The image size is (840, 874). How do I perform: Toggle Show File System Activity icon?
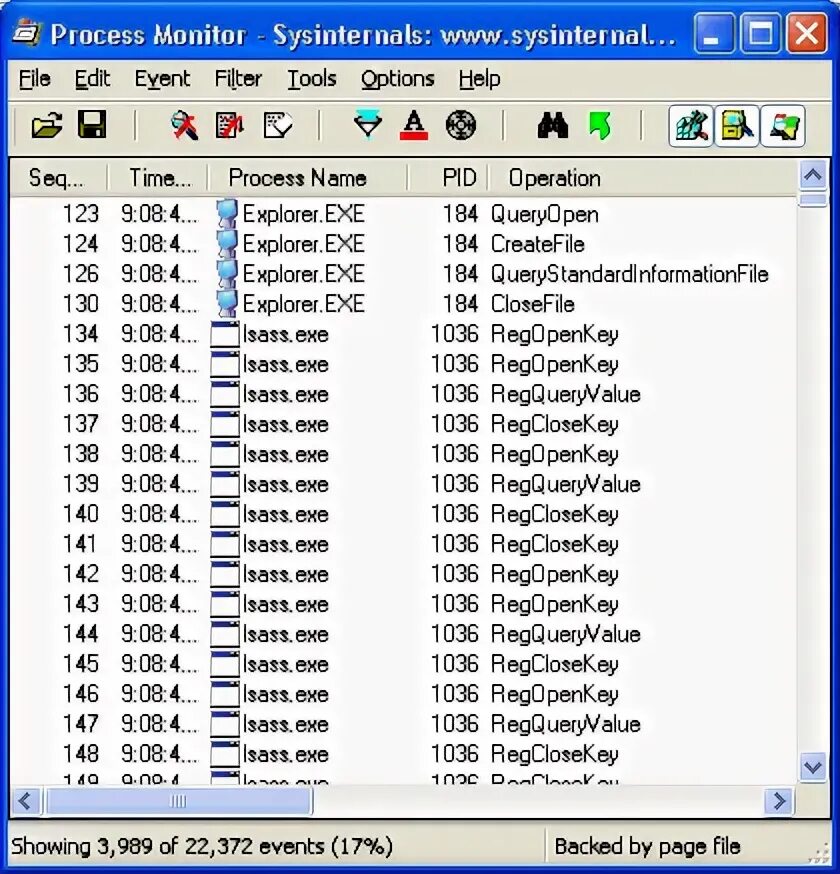(x=736, y=125)
